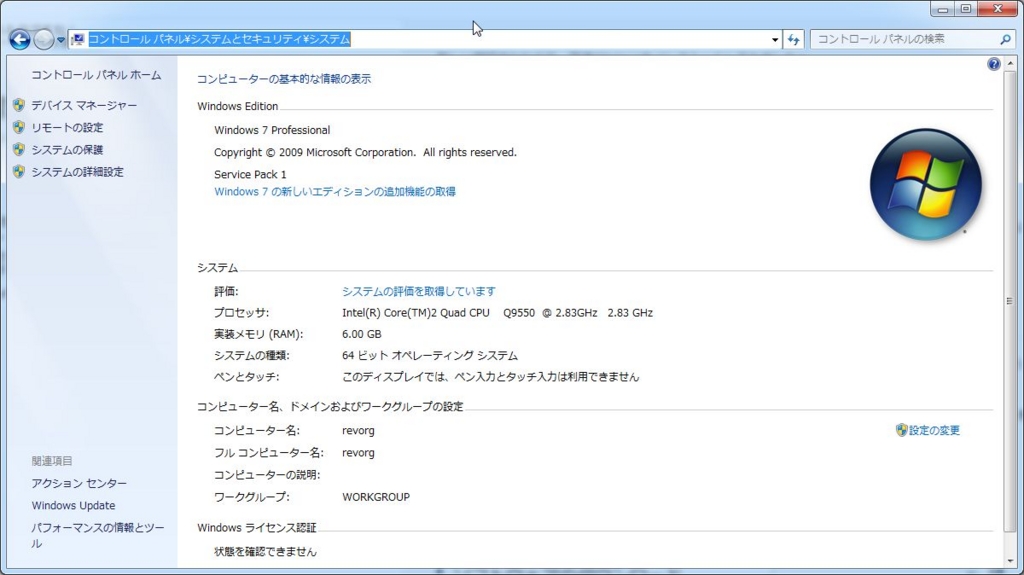Click the Windows 7 Professional text
Image resolution: width=1024 pixels, height=575 pixels.
point(272,130)
